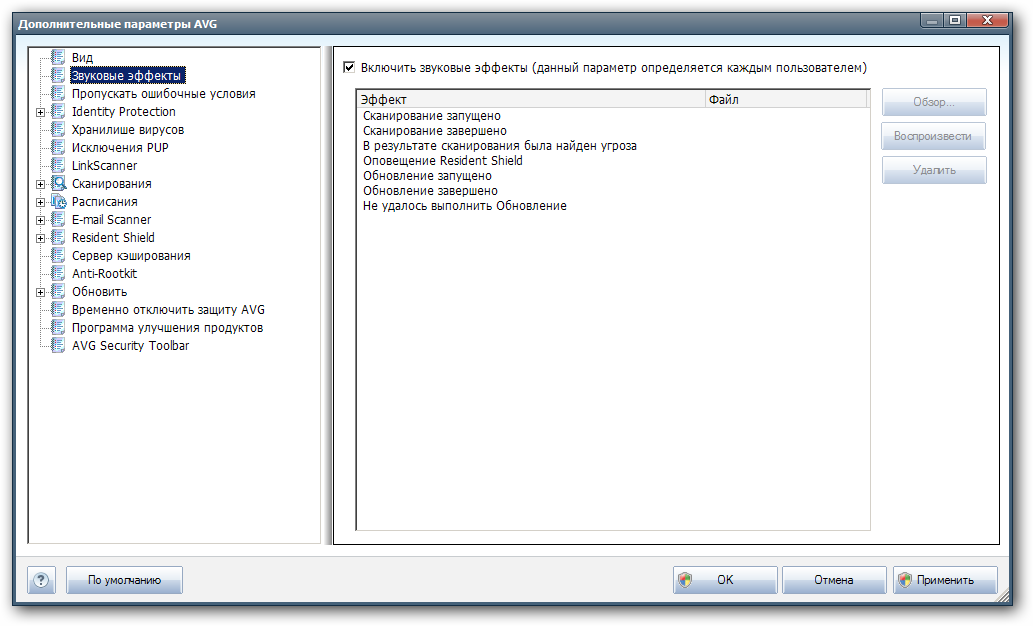Click the E-mail Scanner tree icon
The height and width of the screenshot is (626, 1033).
coord(58,219)
